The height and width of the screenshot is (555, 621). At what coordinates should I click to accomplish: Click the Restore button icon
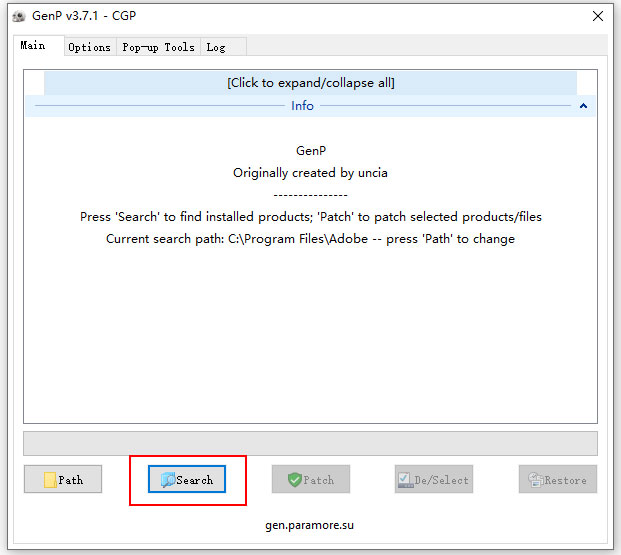[x=535, y=480]
